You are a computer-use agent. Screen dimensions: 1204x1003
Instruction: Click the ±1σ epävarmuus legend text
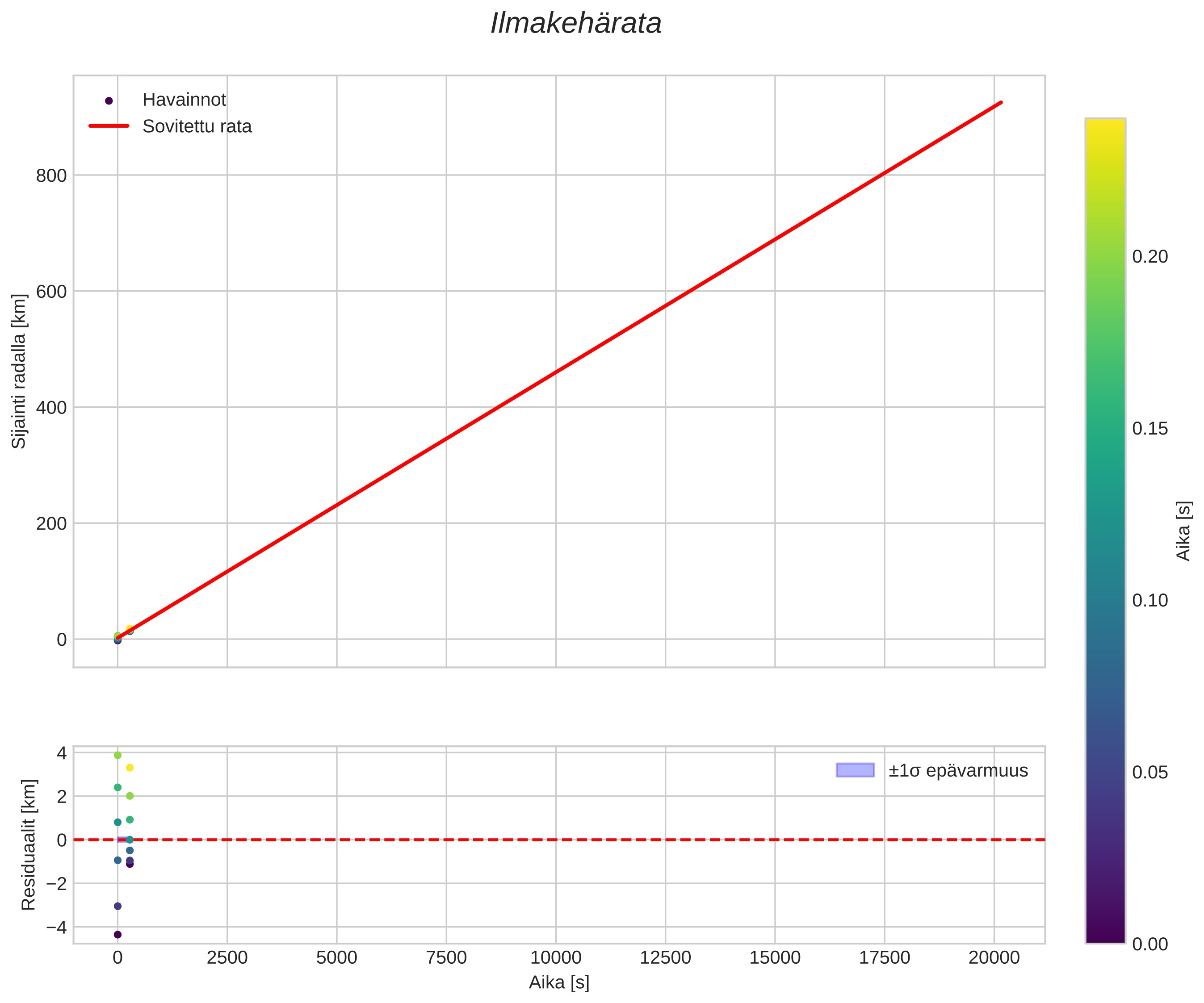point(958,771)
